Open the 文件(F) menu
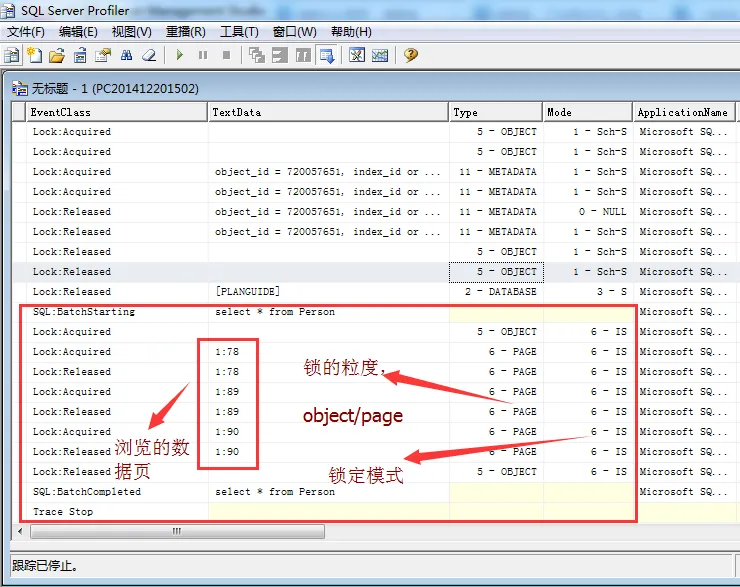 pos(26,32)
